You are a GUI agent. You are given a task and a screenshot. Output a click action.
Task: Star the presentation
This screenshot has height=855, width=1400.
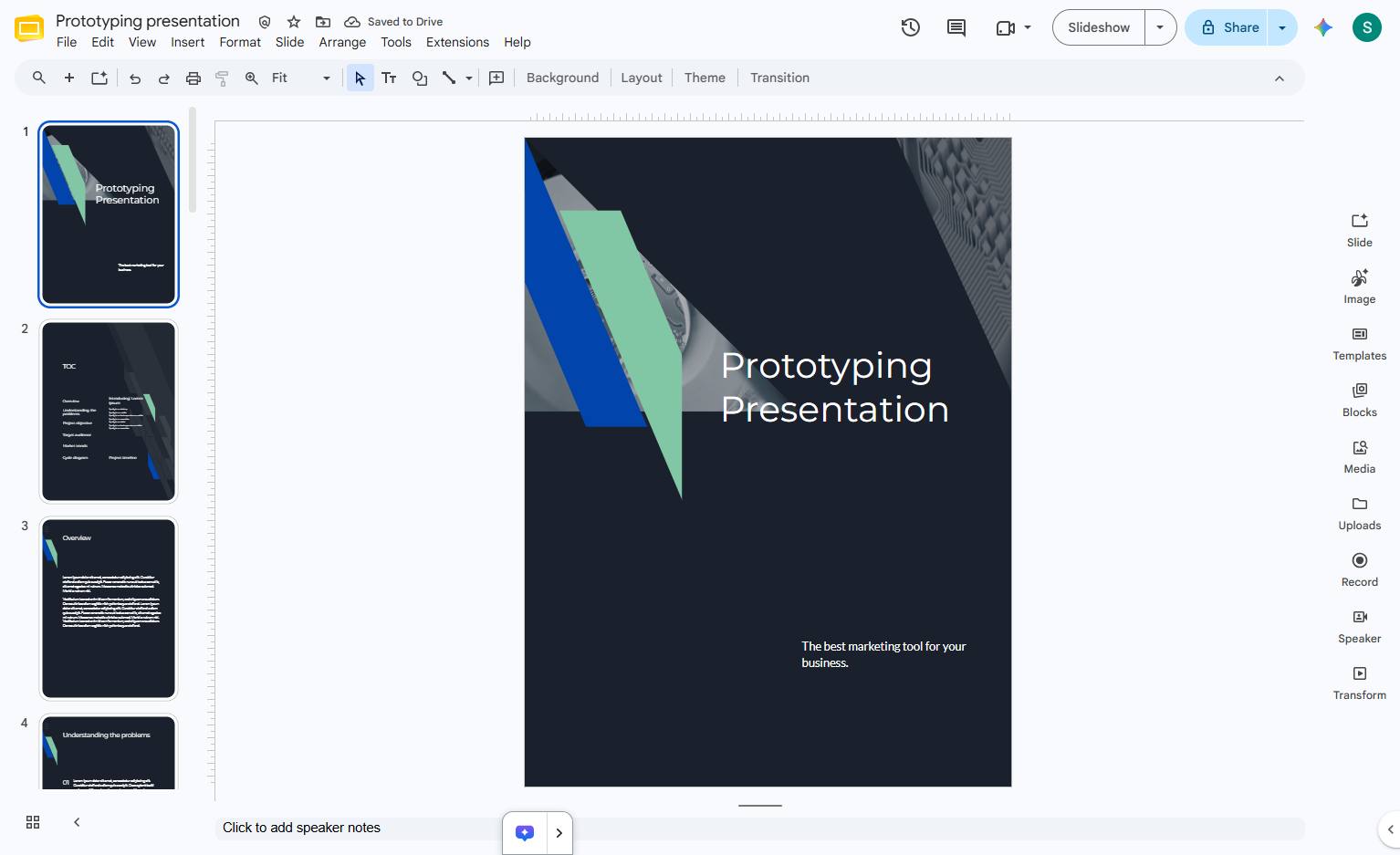[294, 22]
